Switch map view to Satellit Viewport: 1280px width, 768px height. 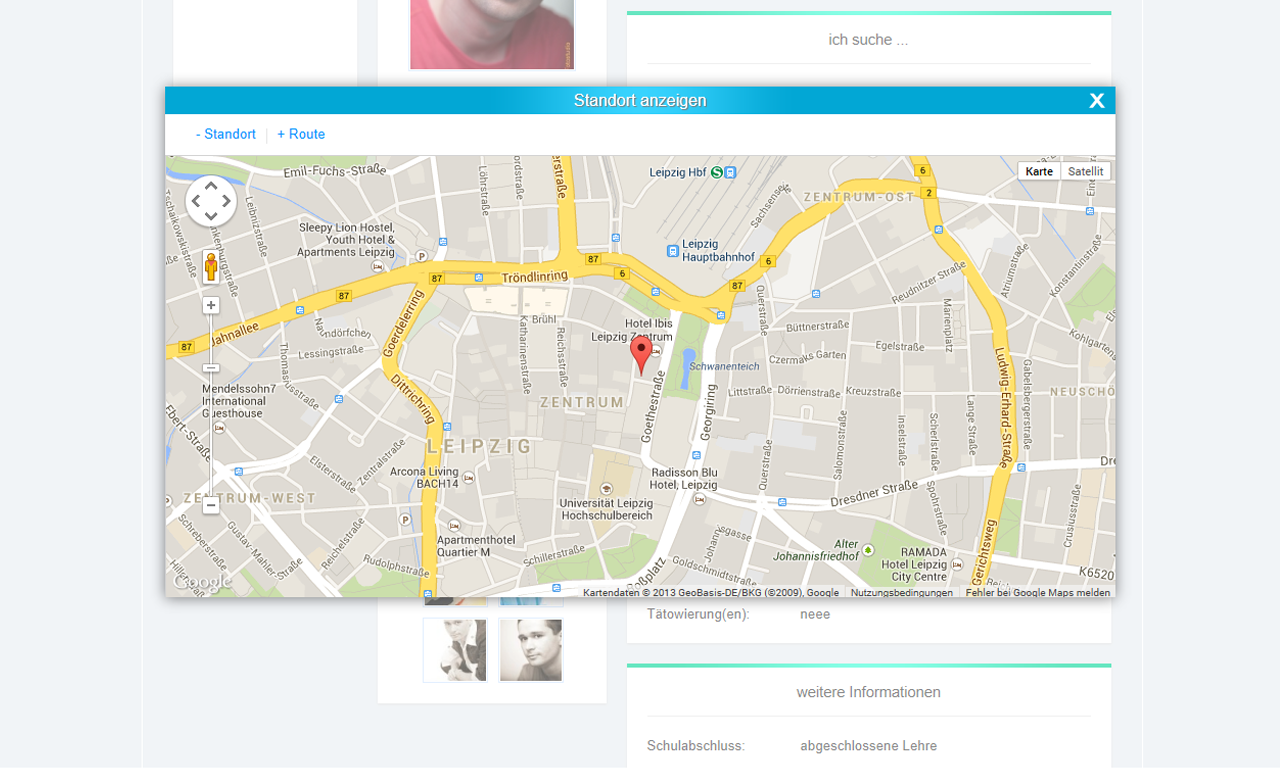coord(1086,171)
